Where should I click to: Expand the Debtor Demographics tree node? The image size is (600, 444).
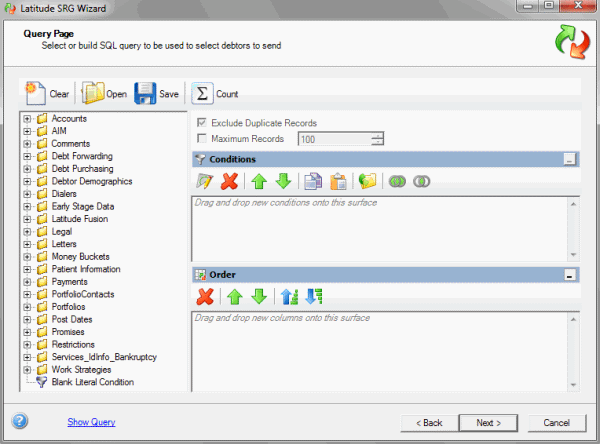pos(27,181)
